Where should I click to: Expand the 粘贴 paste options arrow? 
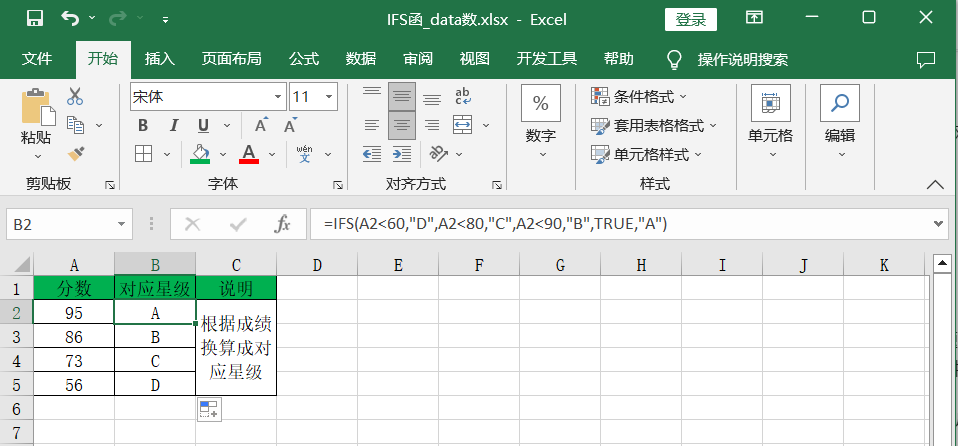click(x=37, y=156)
